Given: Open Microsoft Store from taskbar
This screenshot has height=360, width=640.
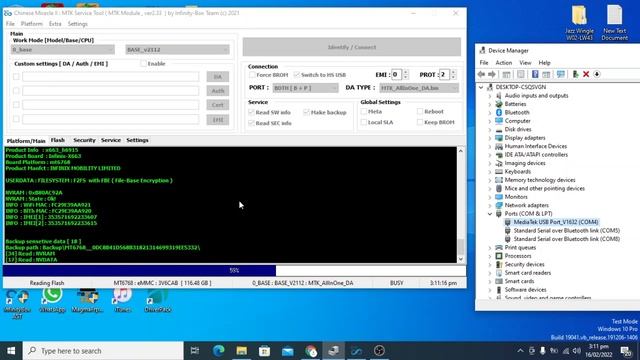Looking at the screenshot, I should 264,351.
